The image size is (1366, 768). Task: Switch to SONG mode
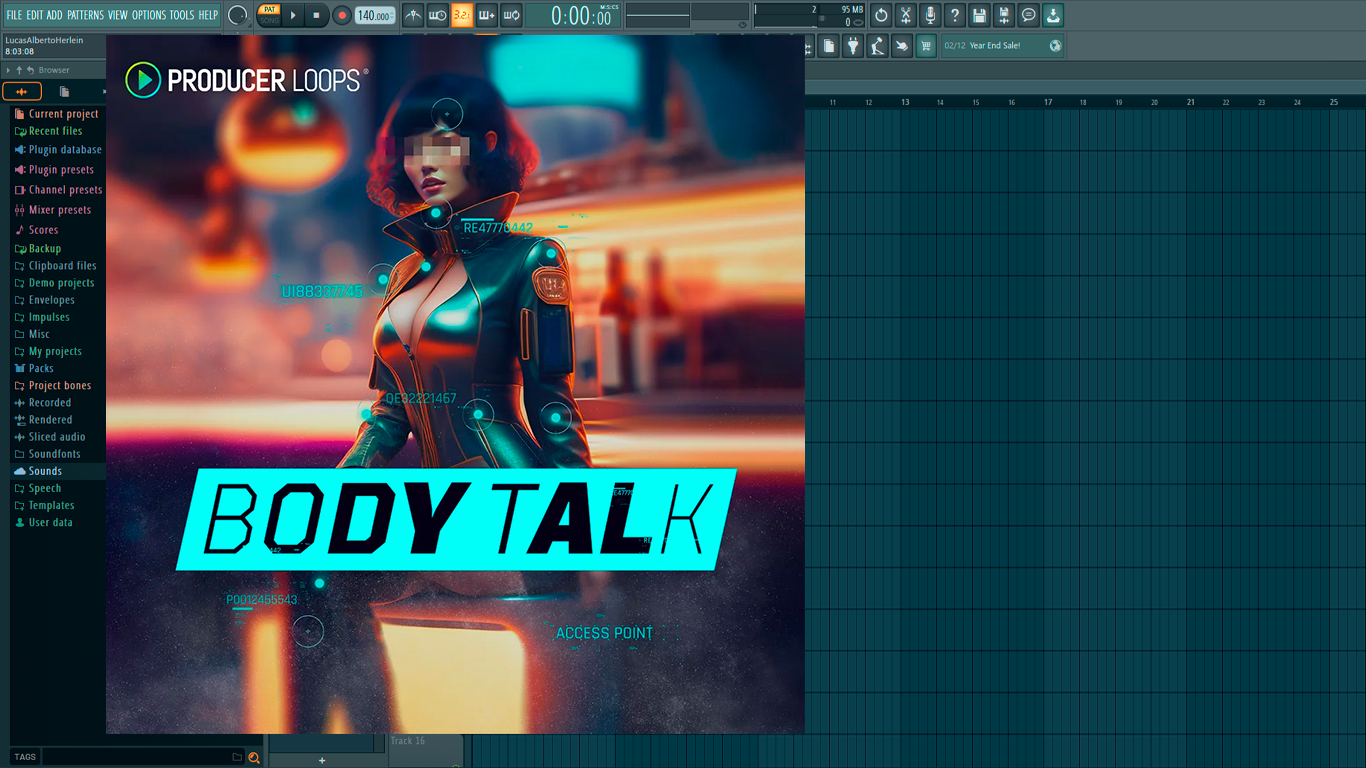[269, 20]
